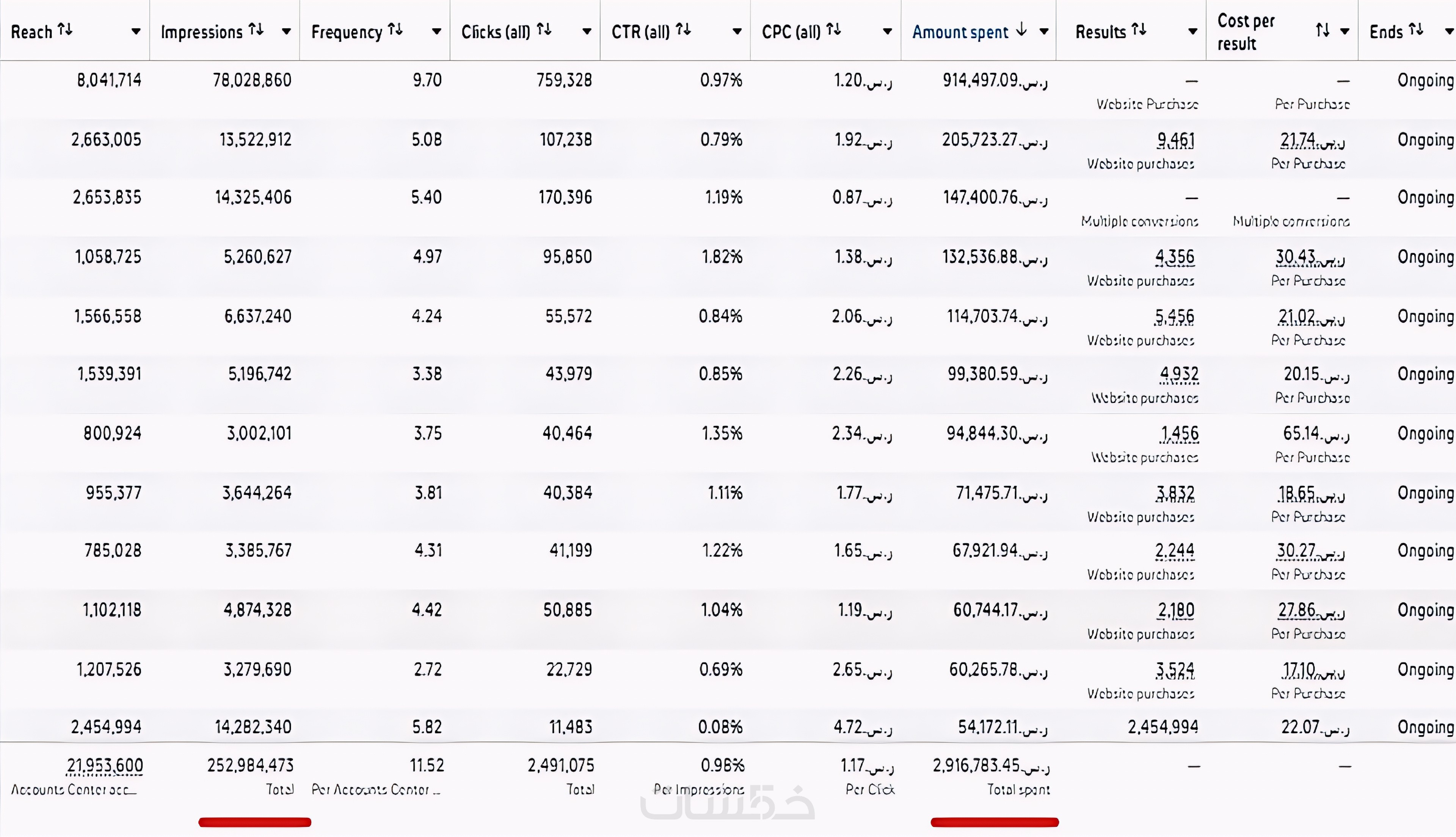Screen dimensions: 1456x837
Task: Click the Reach column sort arrows icon
Action: pos(66,29)
